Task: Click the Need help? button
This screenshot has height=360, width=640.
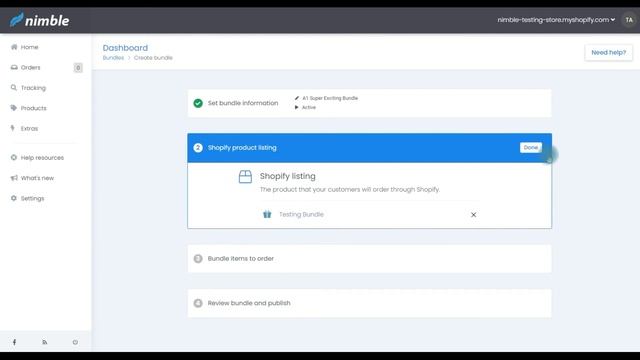Action: (x=609, y=52)
